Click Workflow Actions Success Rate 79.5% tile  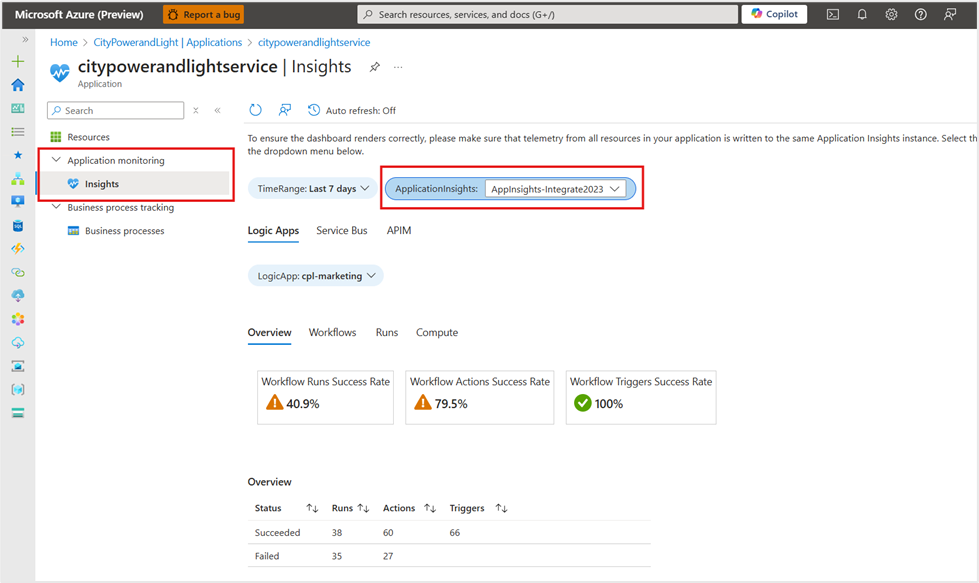click(x=480, y=398)
